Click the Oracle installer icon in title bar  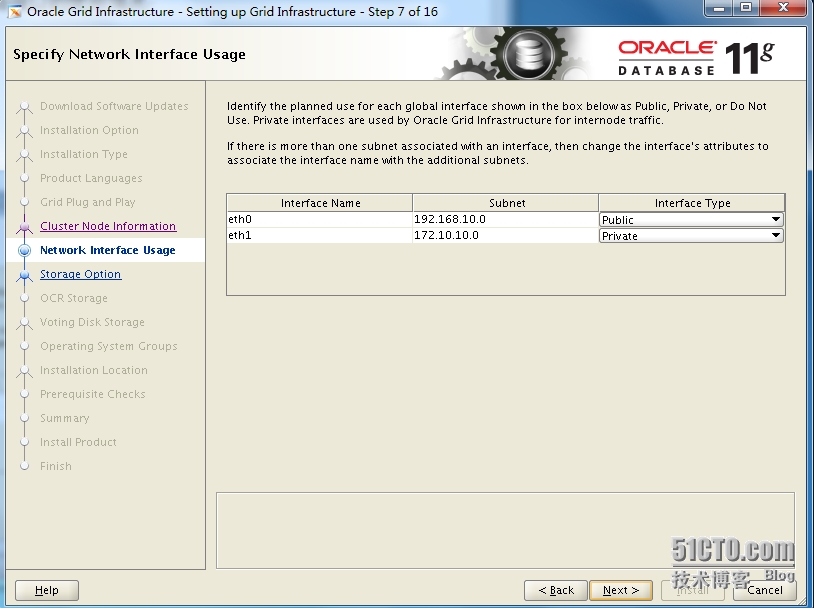(x=14, y=11)
